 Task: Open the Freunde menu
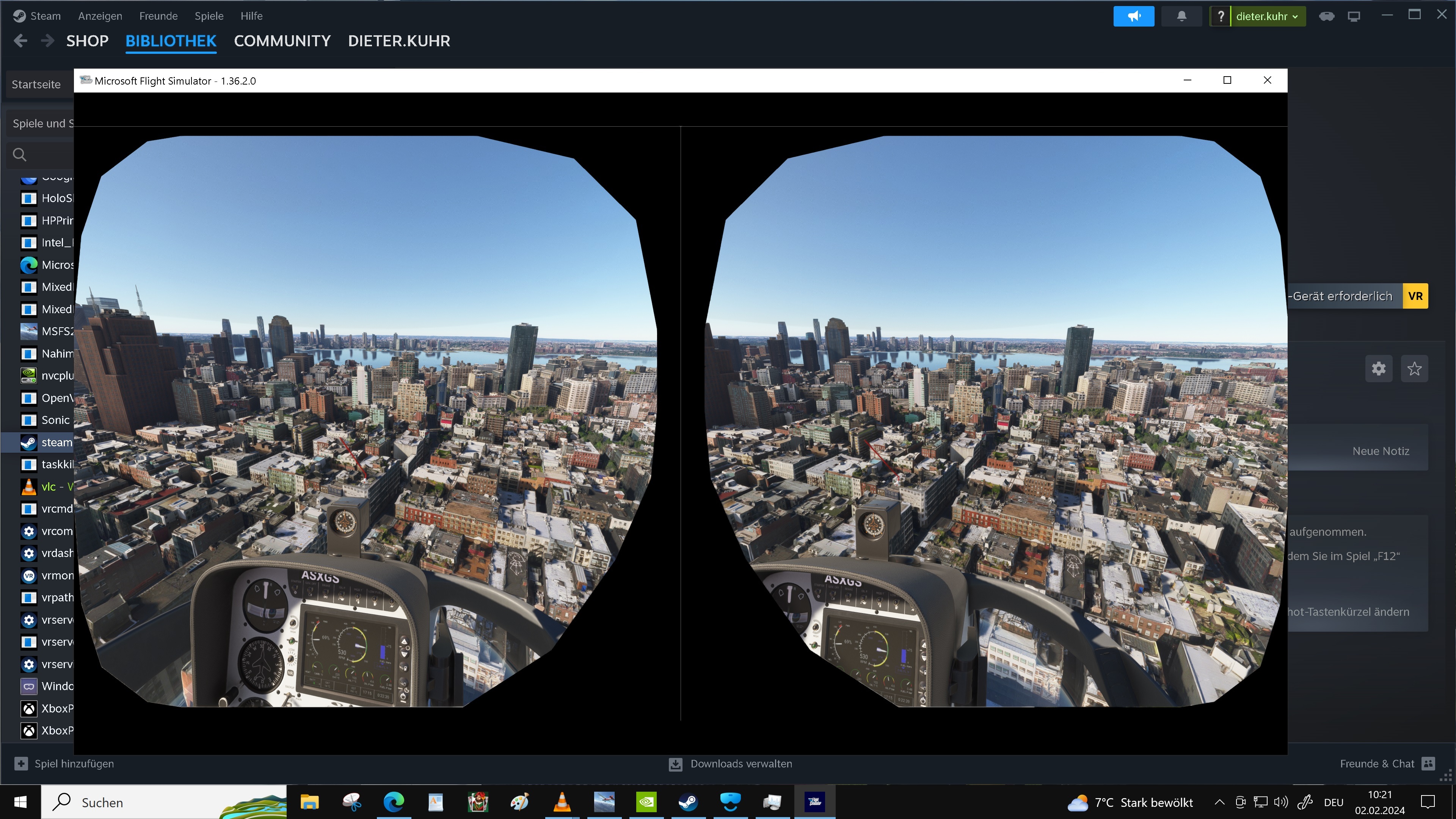[x=158, y=16]
